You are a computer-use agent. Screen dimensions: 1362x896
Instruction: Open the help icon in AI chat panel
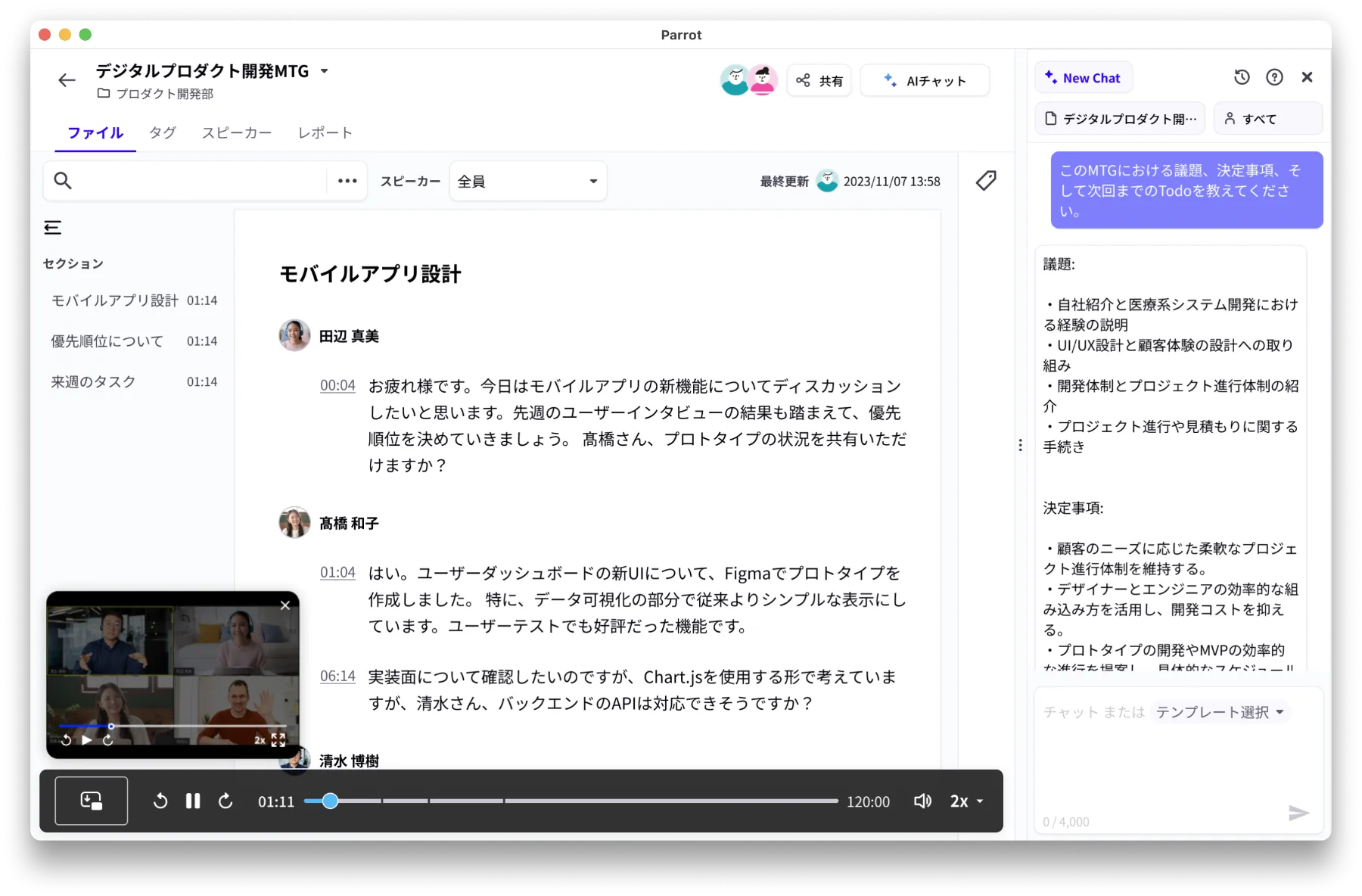click(x=1276, y=77)
